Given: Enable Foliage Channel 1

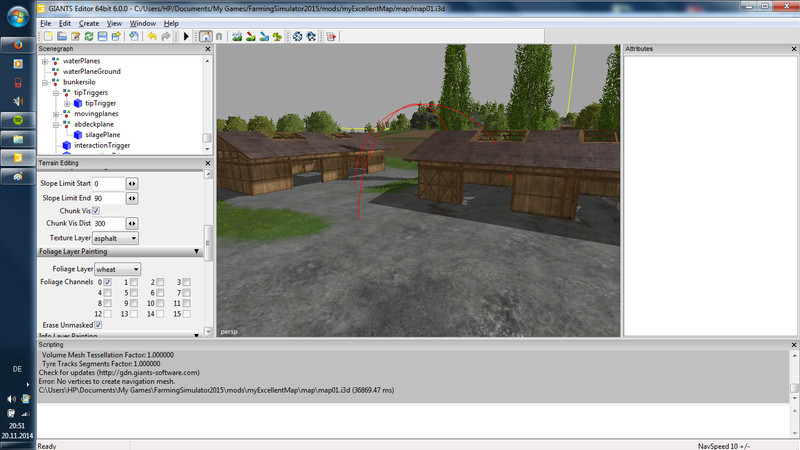Looking at the screenshot, I should click(x=134, y=282).
